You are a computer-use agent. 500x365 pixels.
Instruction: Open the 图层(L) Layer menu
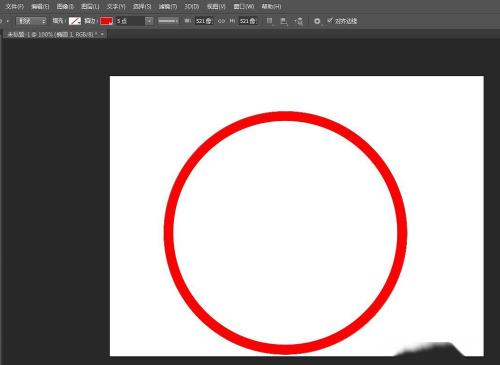point(90,6)
